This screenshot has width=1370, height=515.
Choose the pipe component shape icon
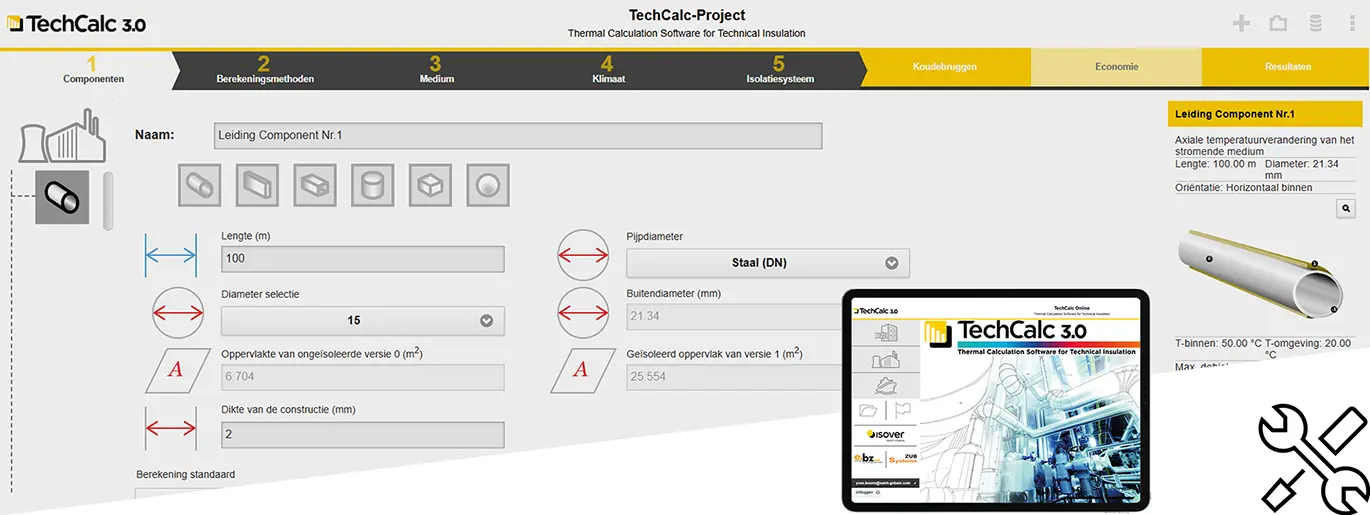click(199, 185)
